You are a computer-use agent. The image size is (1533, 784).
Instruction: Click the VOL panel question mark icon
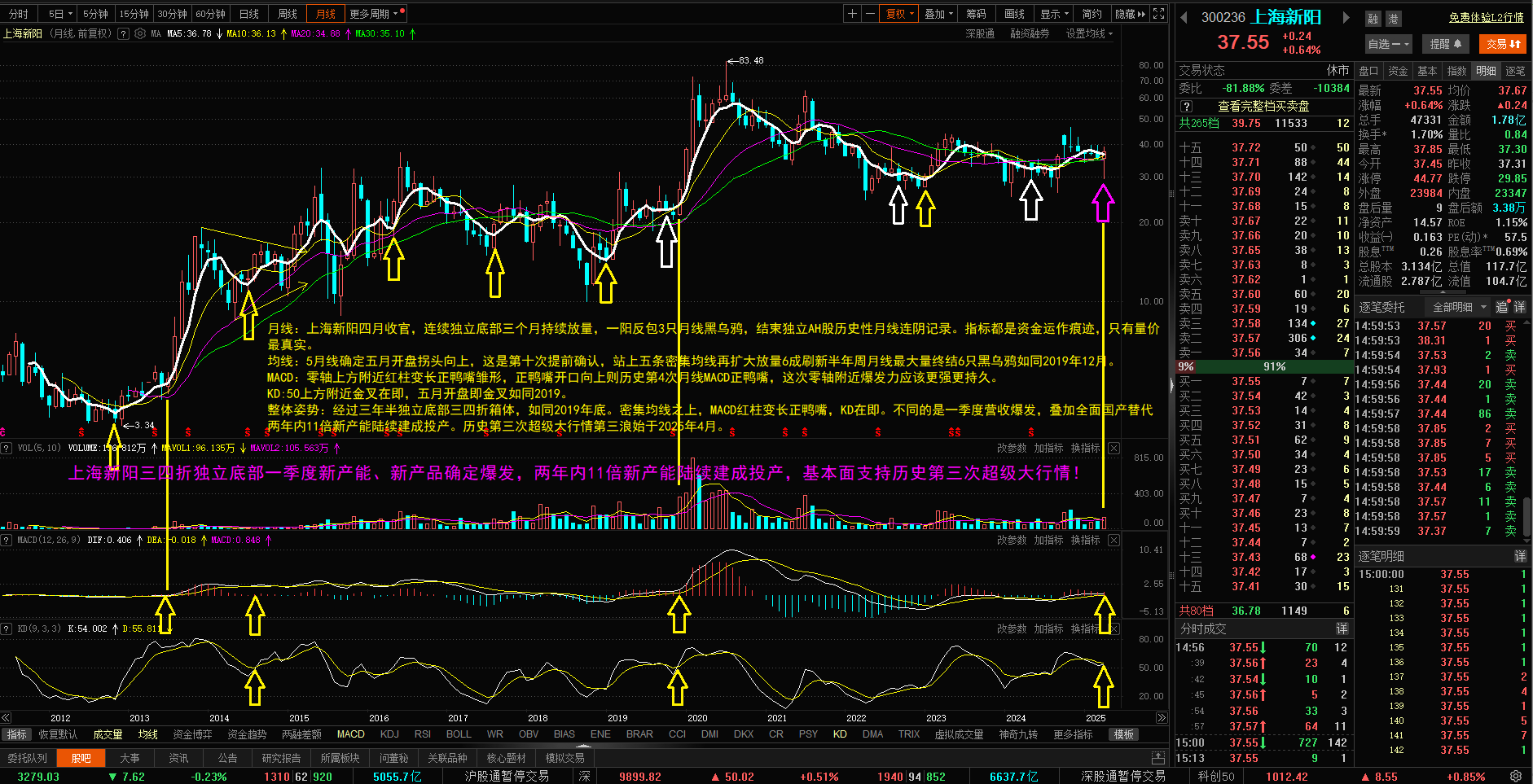pos(7,448)
